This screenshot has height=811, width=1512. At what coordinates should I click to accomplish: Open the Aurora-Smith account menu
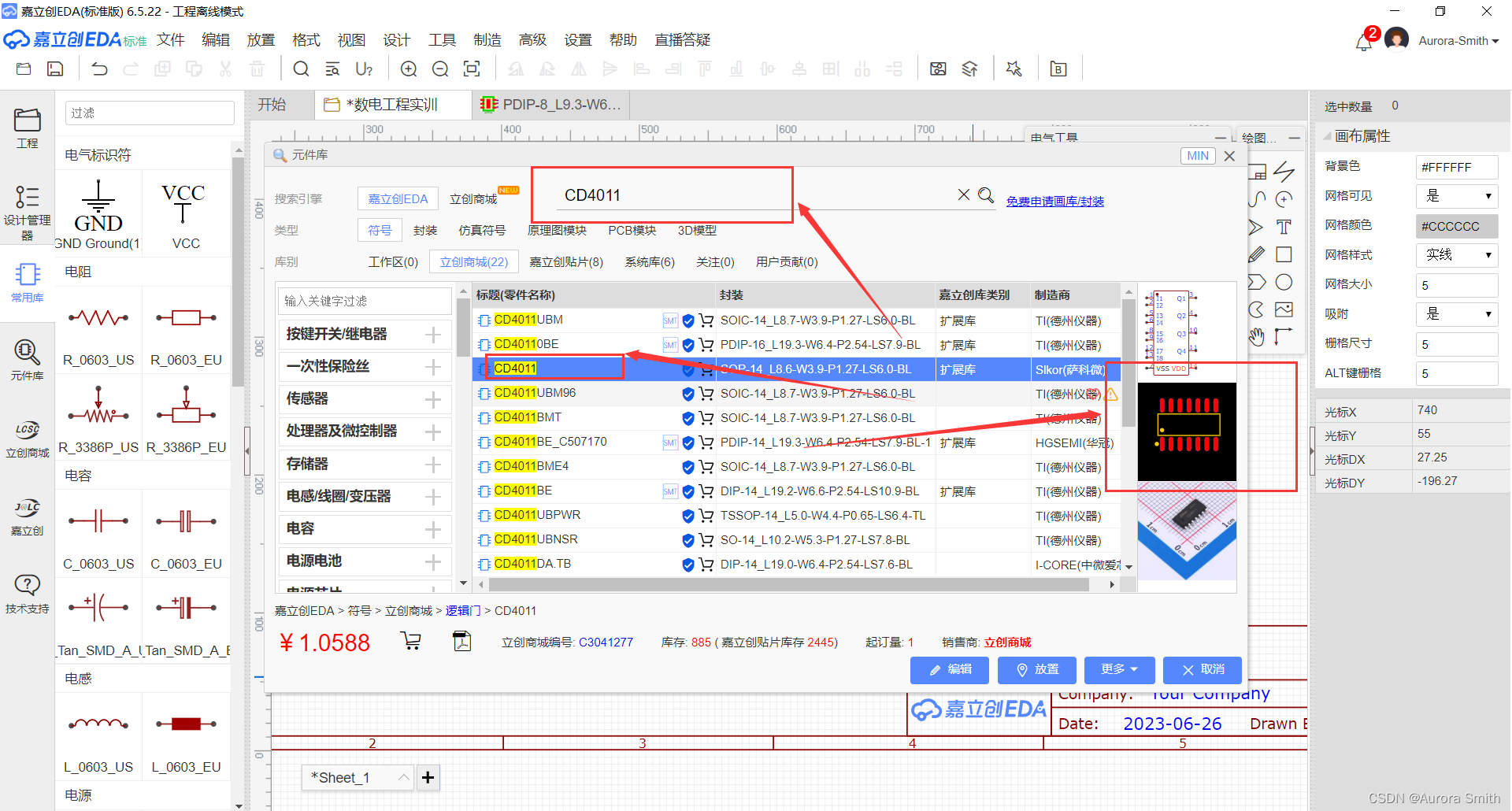[x=1458, y=41]
